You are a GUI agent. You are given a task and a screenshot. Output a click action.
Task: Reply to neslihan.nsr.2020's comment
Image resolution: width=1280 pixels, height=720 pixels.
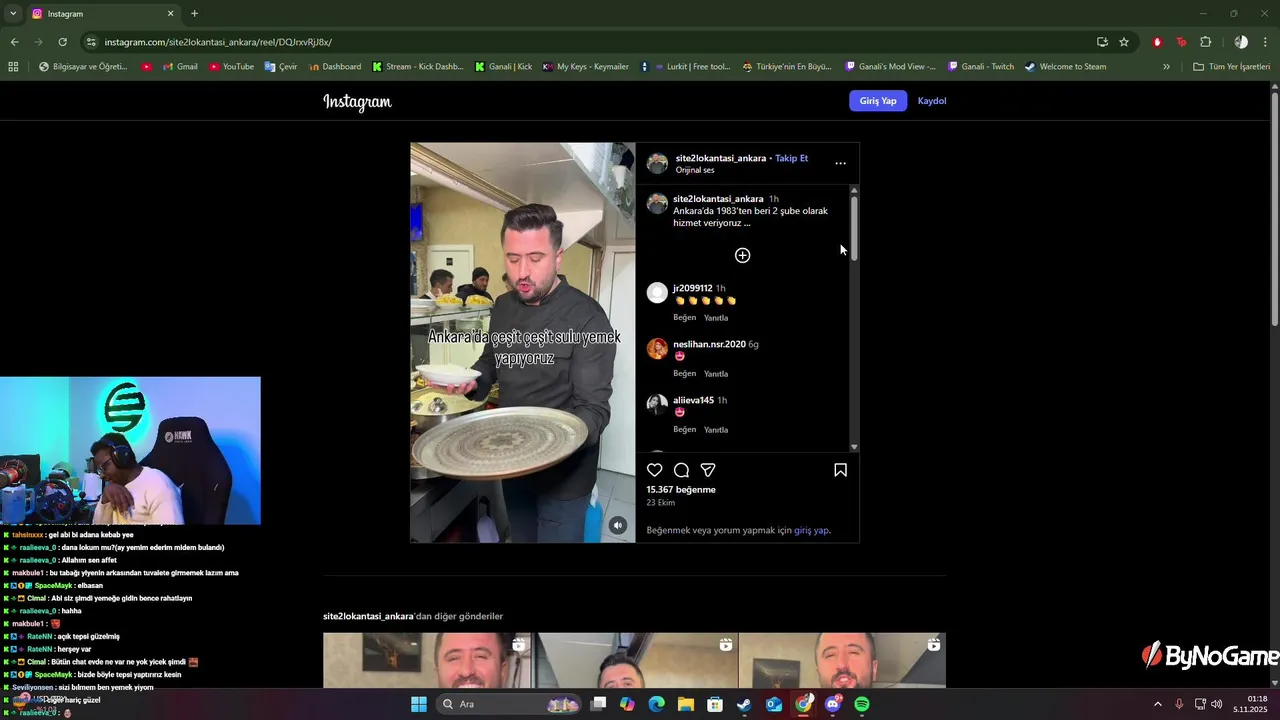716,373
